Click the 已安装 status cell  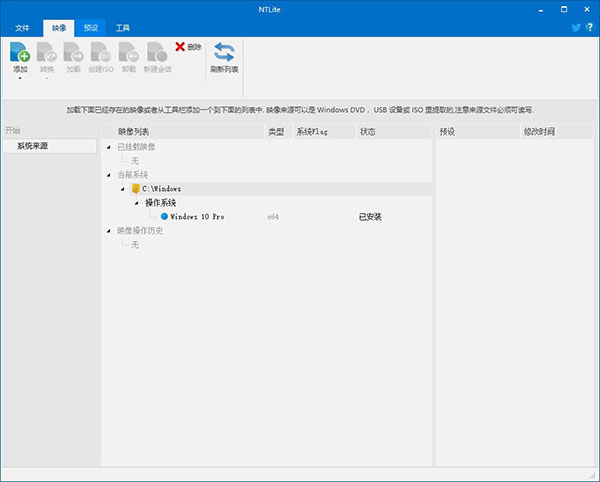point(370,217)
